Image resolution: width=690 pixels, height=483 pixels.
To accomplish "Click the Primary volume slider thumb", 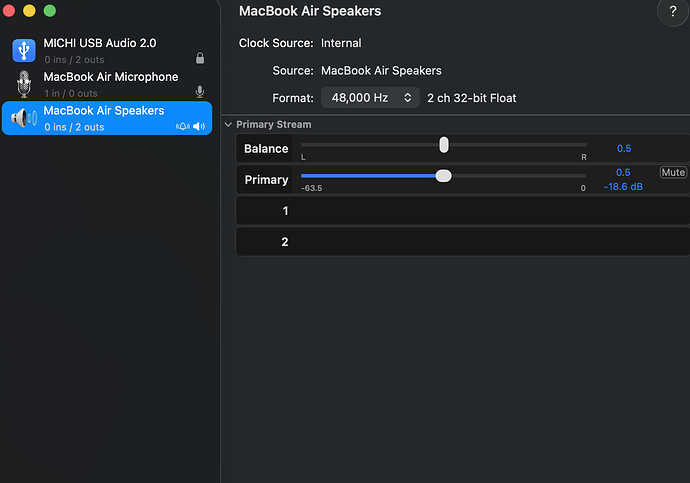I will click(x=444, y=176).
